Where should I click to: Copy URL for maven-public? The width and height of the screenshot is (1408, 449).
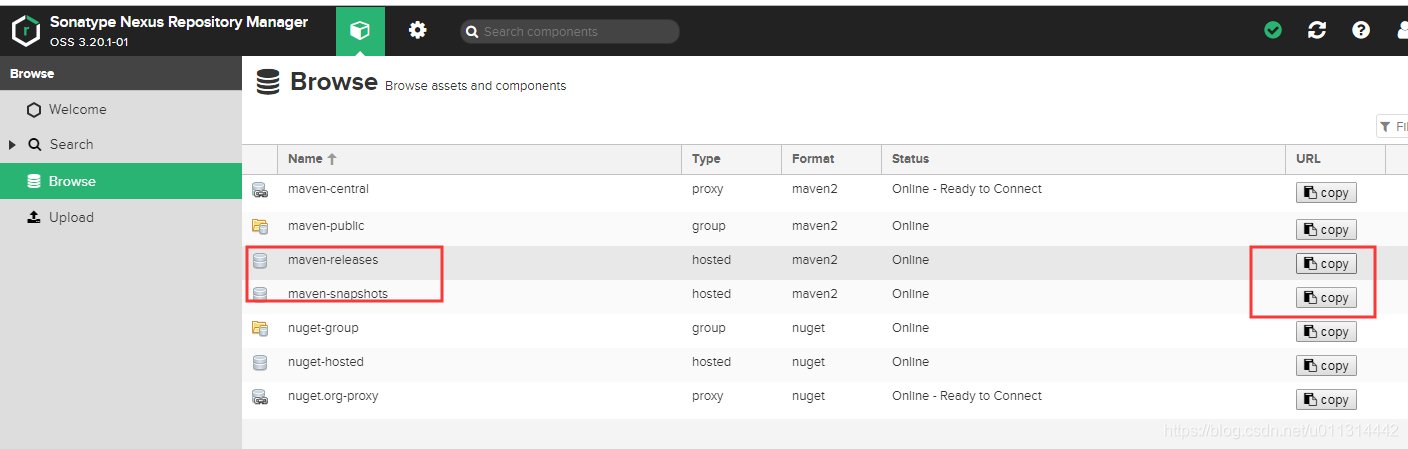pos(1326,230)
